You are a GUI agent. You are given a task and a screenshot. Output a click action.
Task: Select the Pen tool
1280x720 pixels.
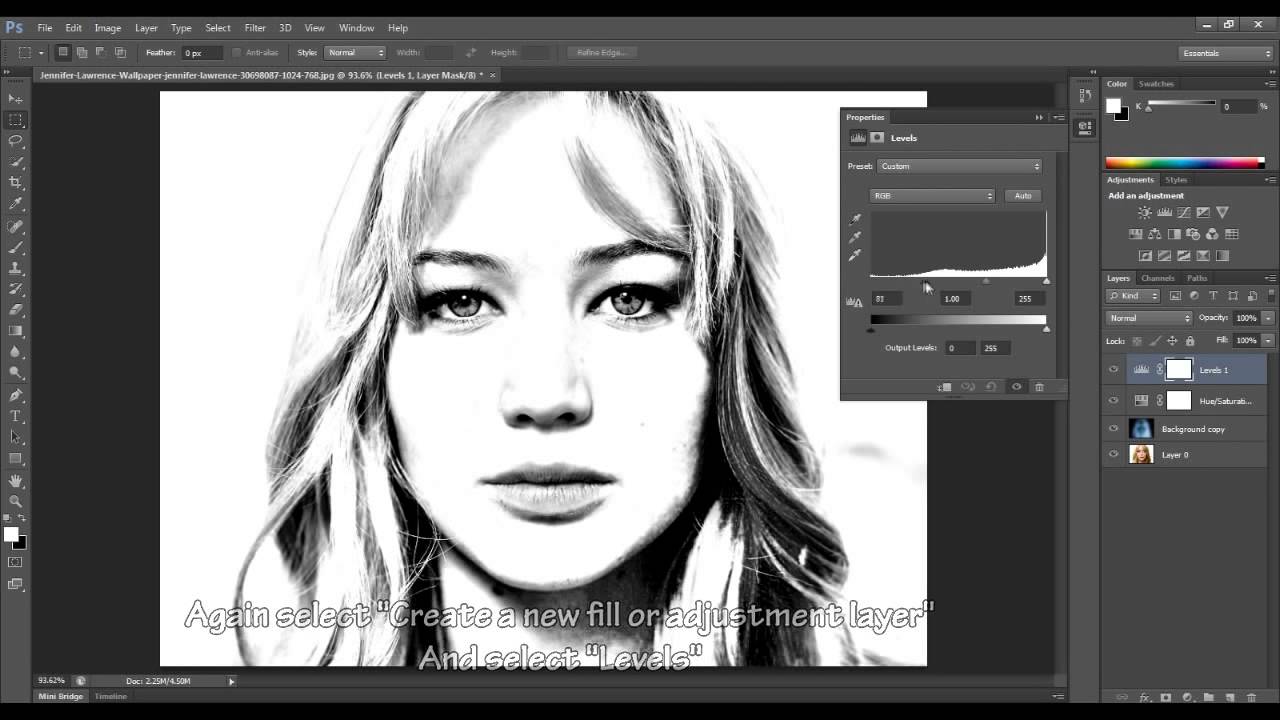(16, 395)
